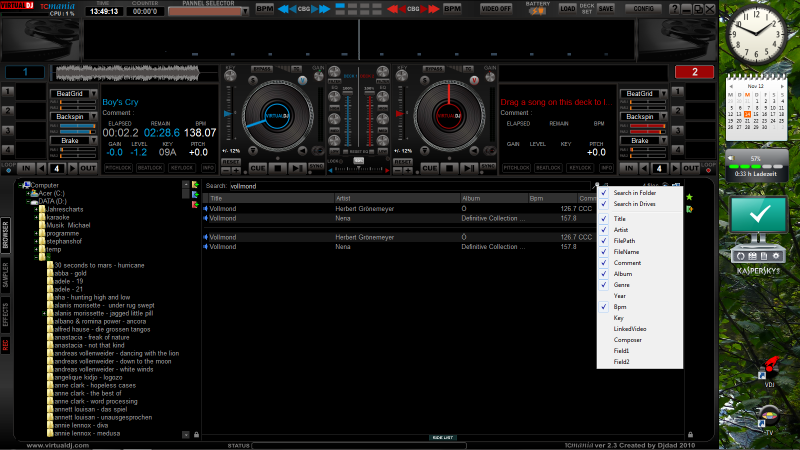Halve the loop length on deck 1

[x=42, y=168]
